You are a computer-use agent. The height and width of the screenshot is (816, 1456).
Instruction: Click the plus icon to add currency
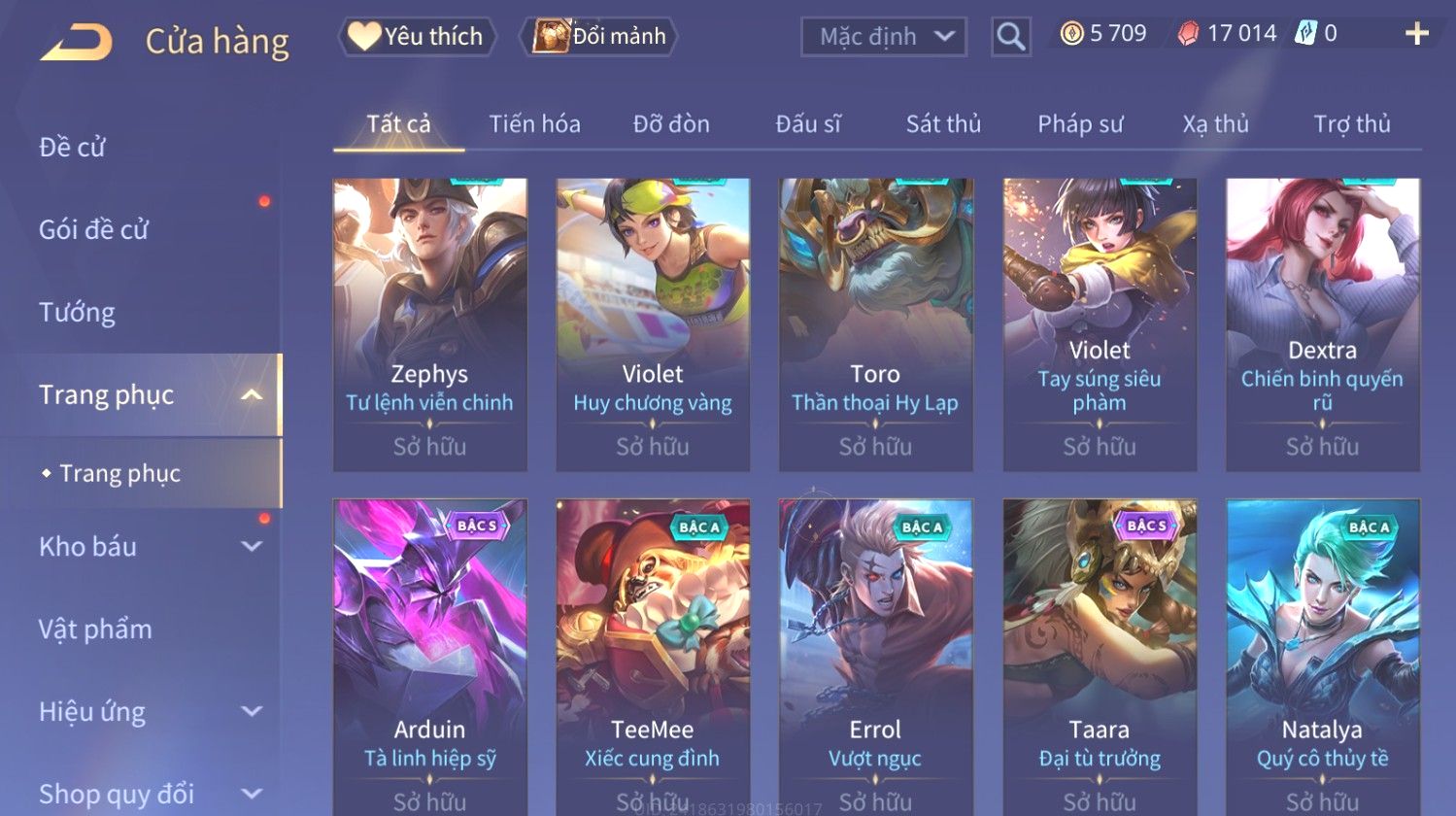tap(1416, 34)
